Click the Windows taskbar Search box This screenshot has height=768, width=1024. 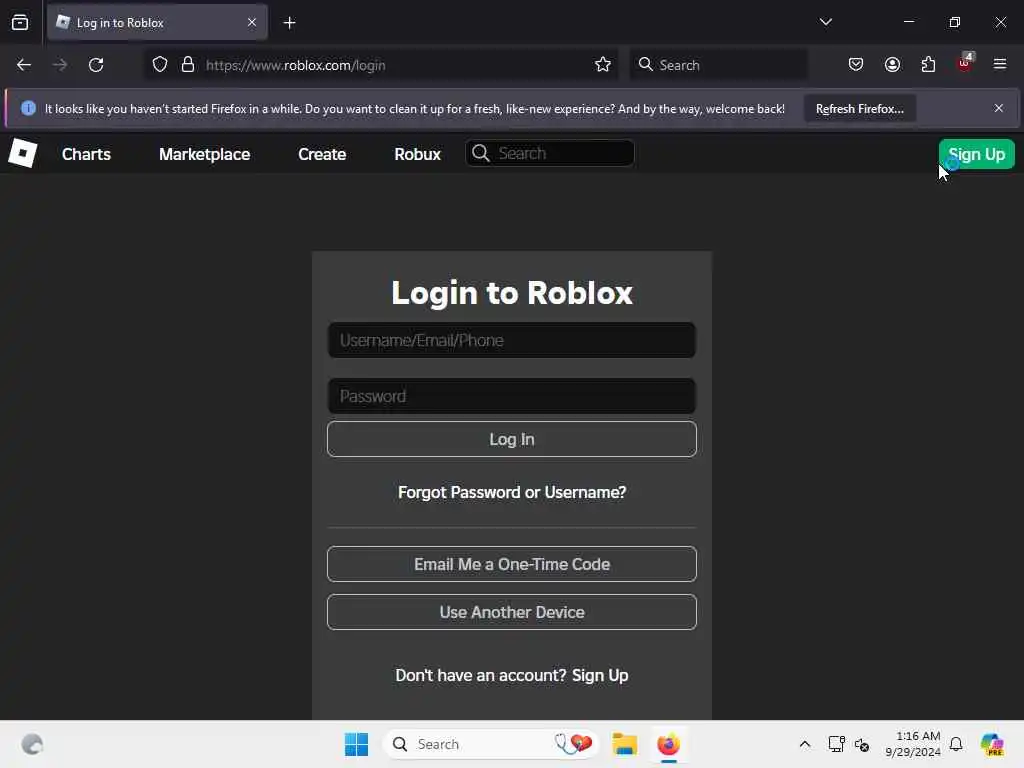click(491, 744)
